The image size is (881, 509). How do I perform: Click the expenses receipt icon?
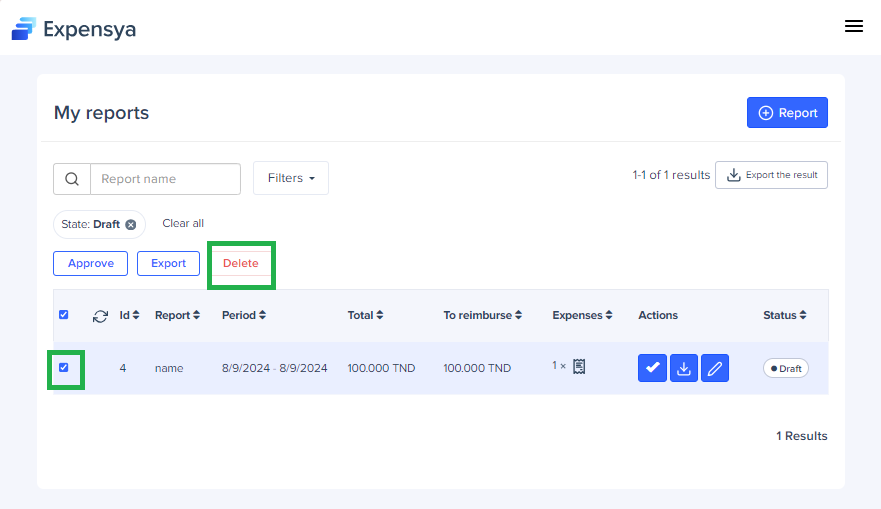coord(579,367)
